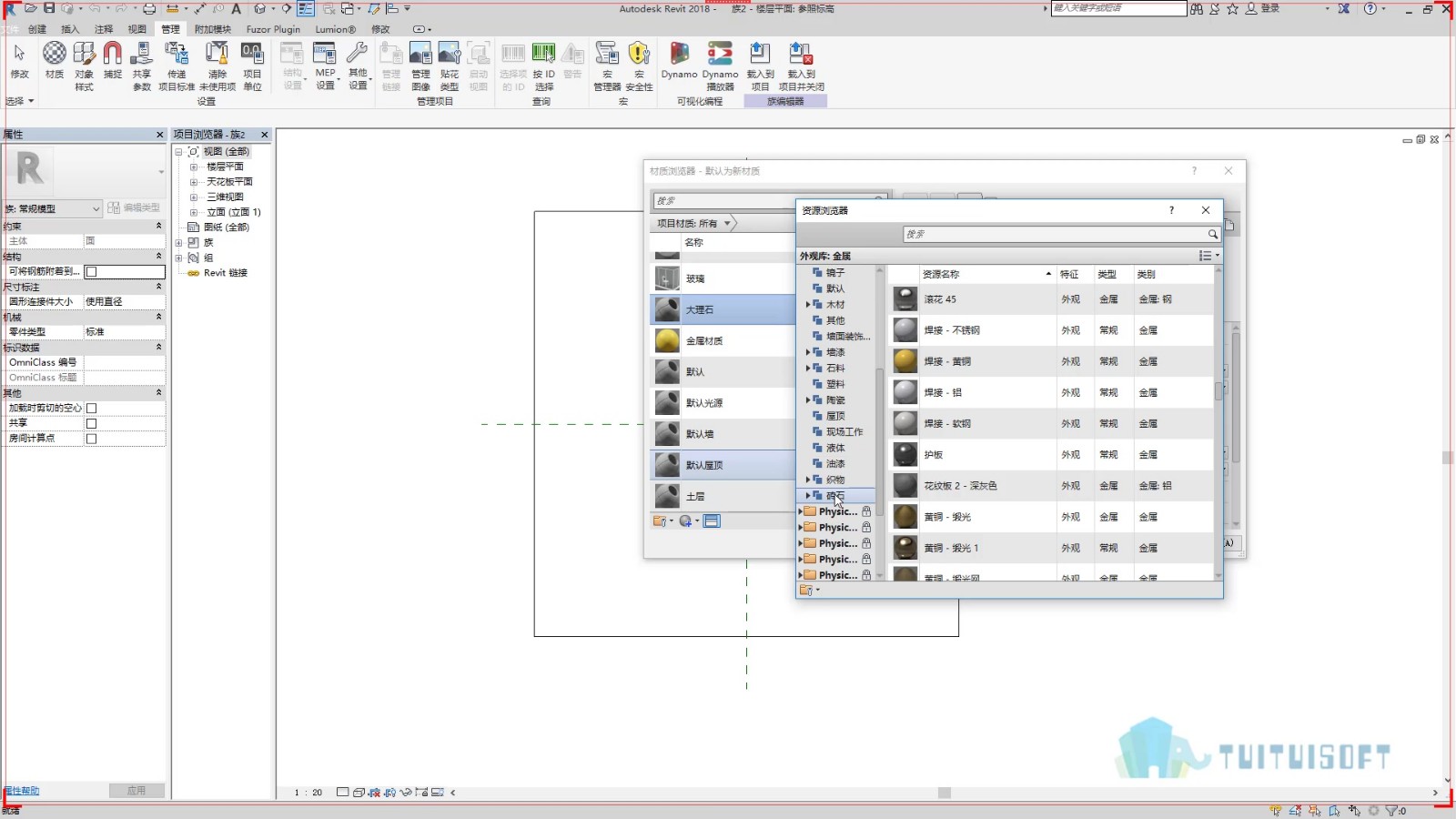
Task: Expand the 楼层平面 tree node
Action: point(193,167)
